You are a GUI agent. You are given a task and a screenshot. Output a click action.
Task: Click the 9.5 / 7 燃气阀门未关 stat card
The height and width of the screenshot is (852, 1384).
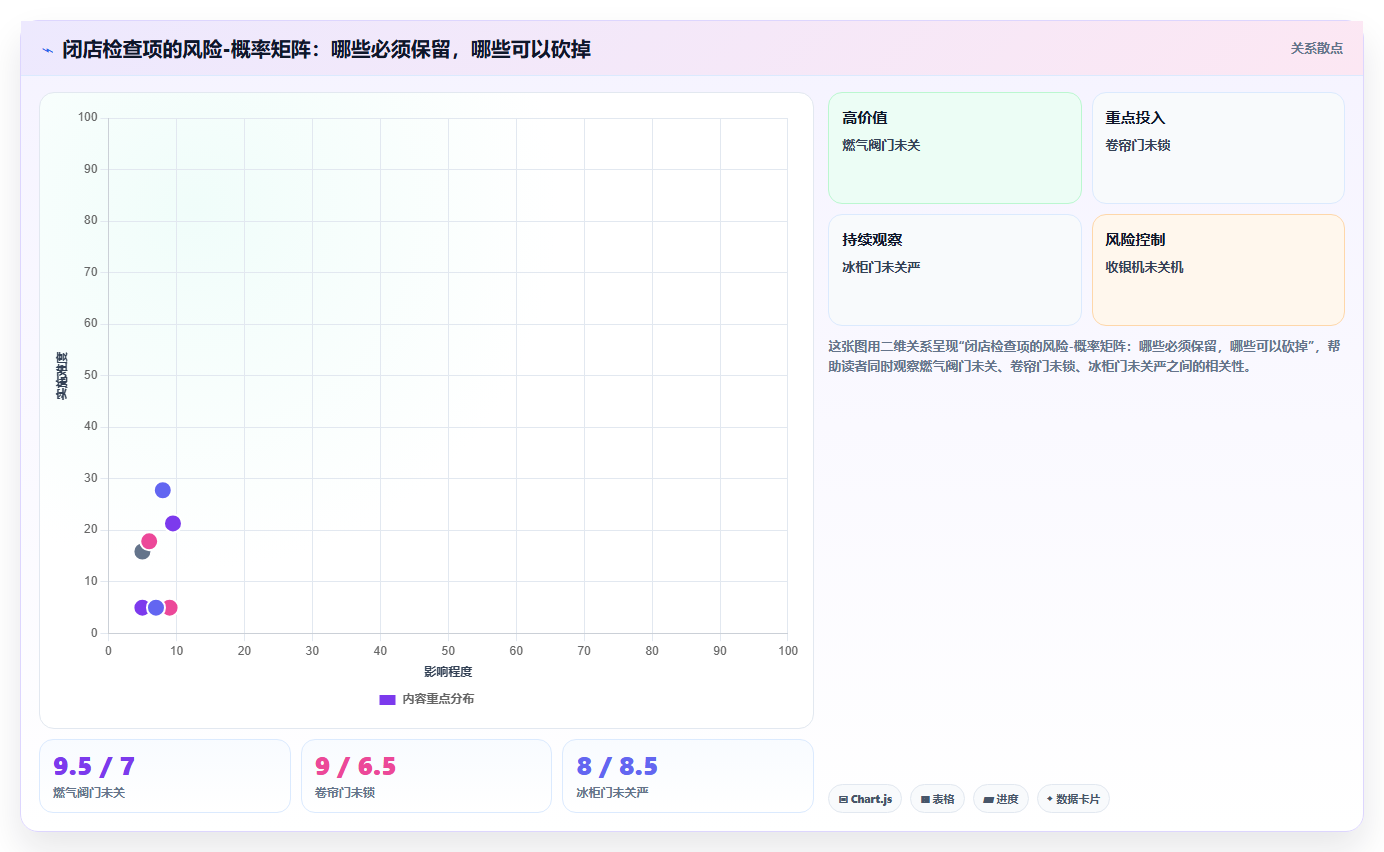click(x=165, y=776)
